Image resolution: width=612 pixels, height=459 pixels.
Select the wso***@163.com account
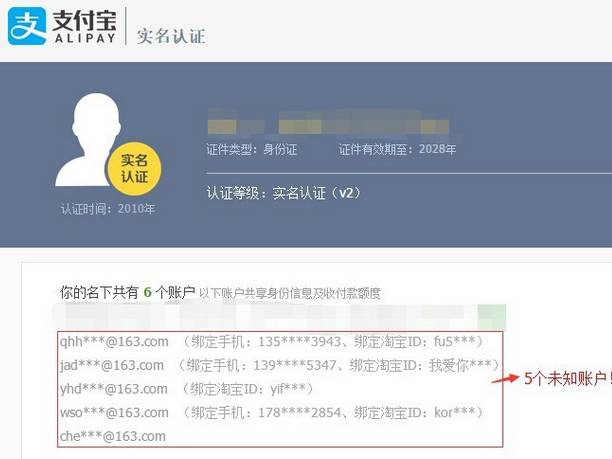[114, 413]
